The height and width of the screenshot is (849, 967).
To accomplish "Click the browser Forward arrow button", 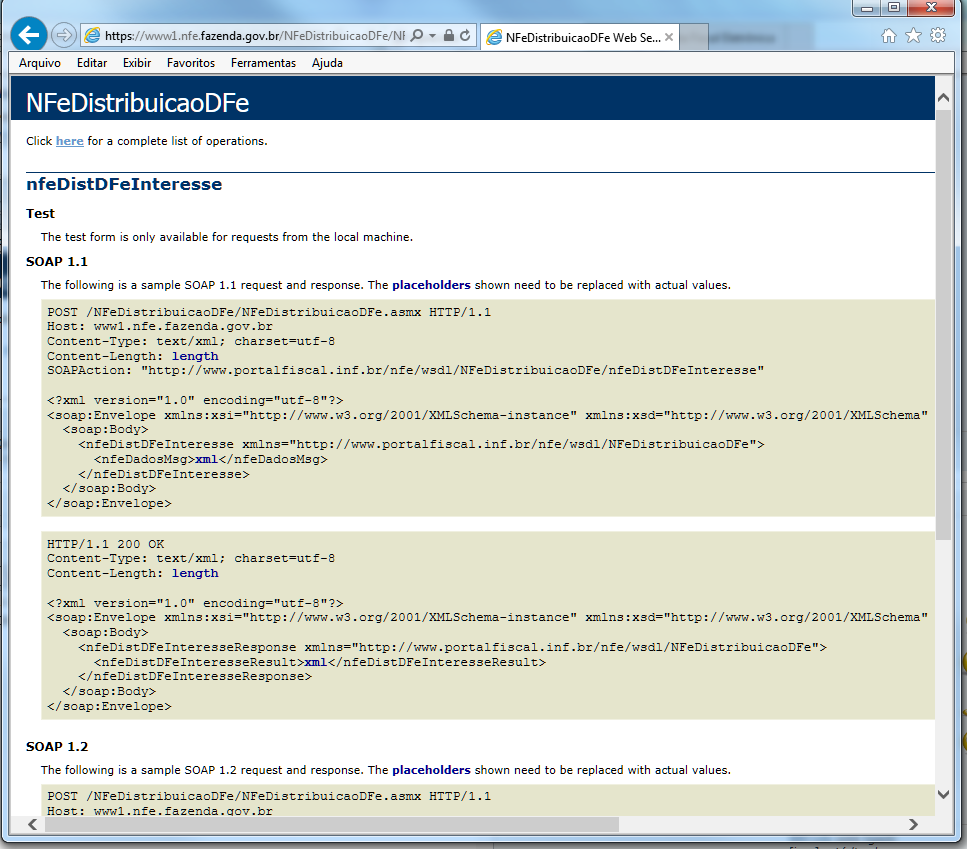I will coord(64,36).
